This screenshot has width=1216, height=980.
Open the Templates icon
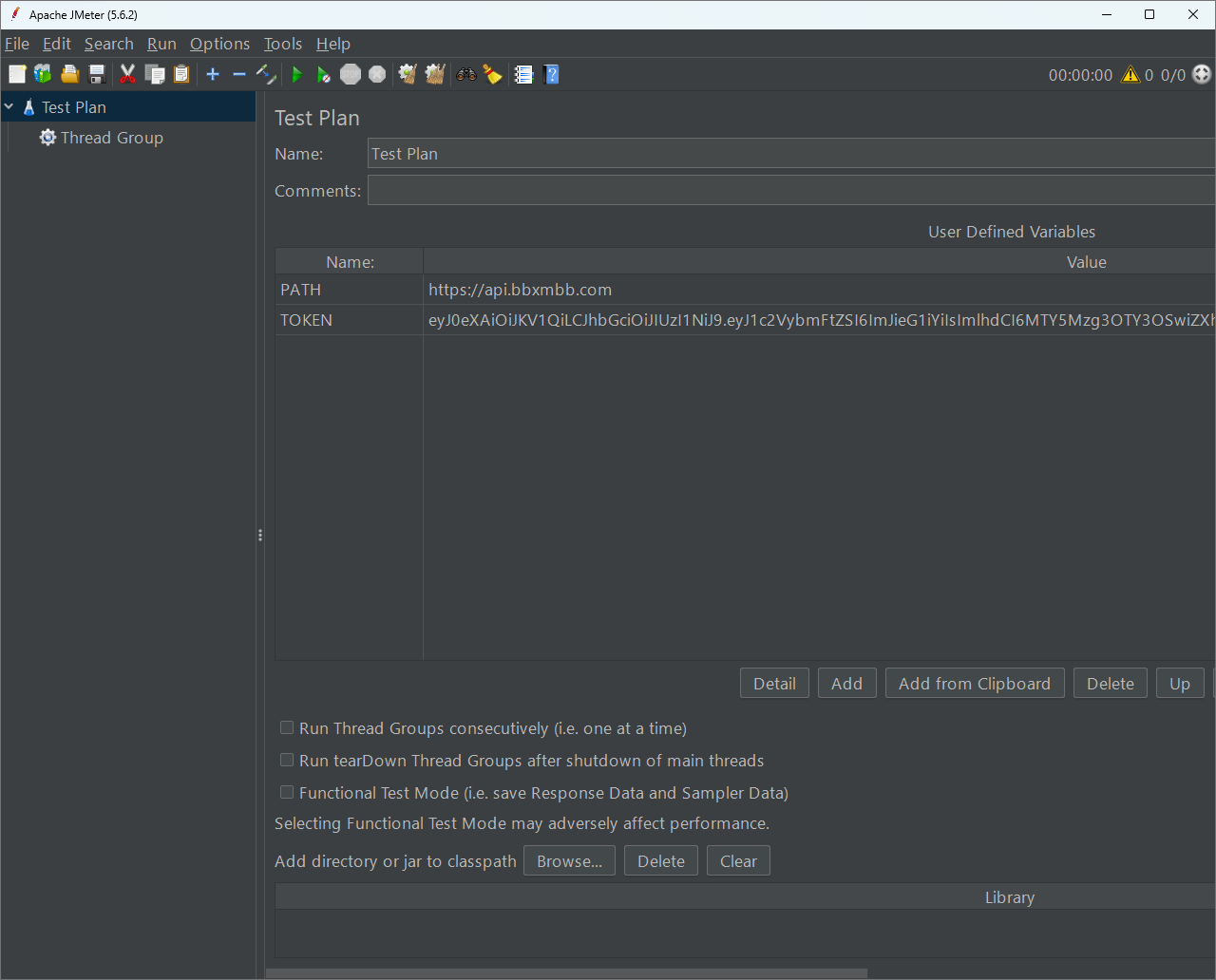(43, 74)
